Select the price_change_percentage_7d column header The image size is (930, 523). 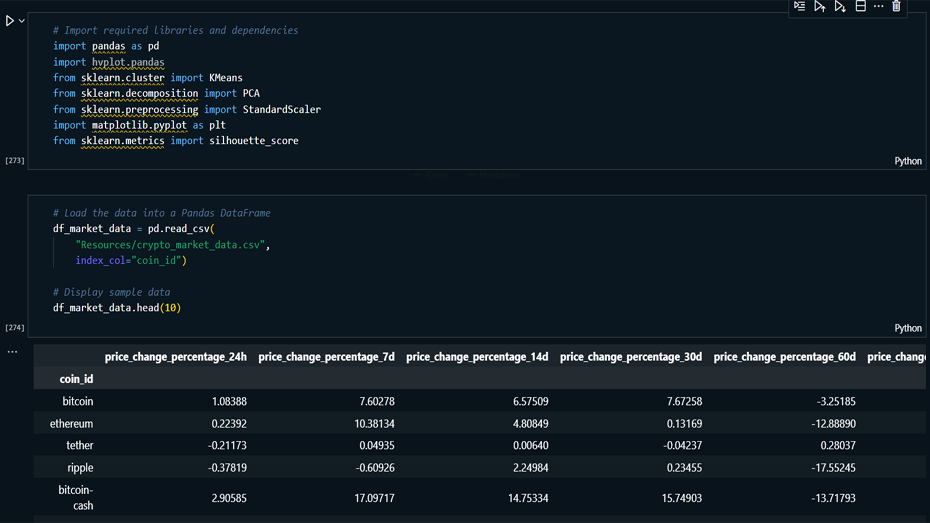(x=326, y=357)
